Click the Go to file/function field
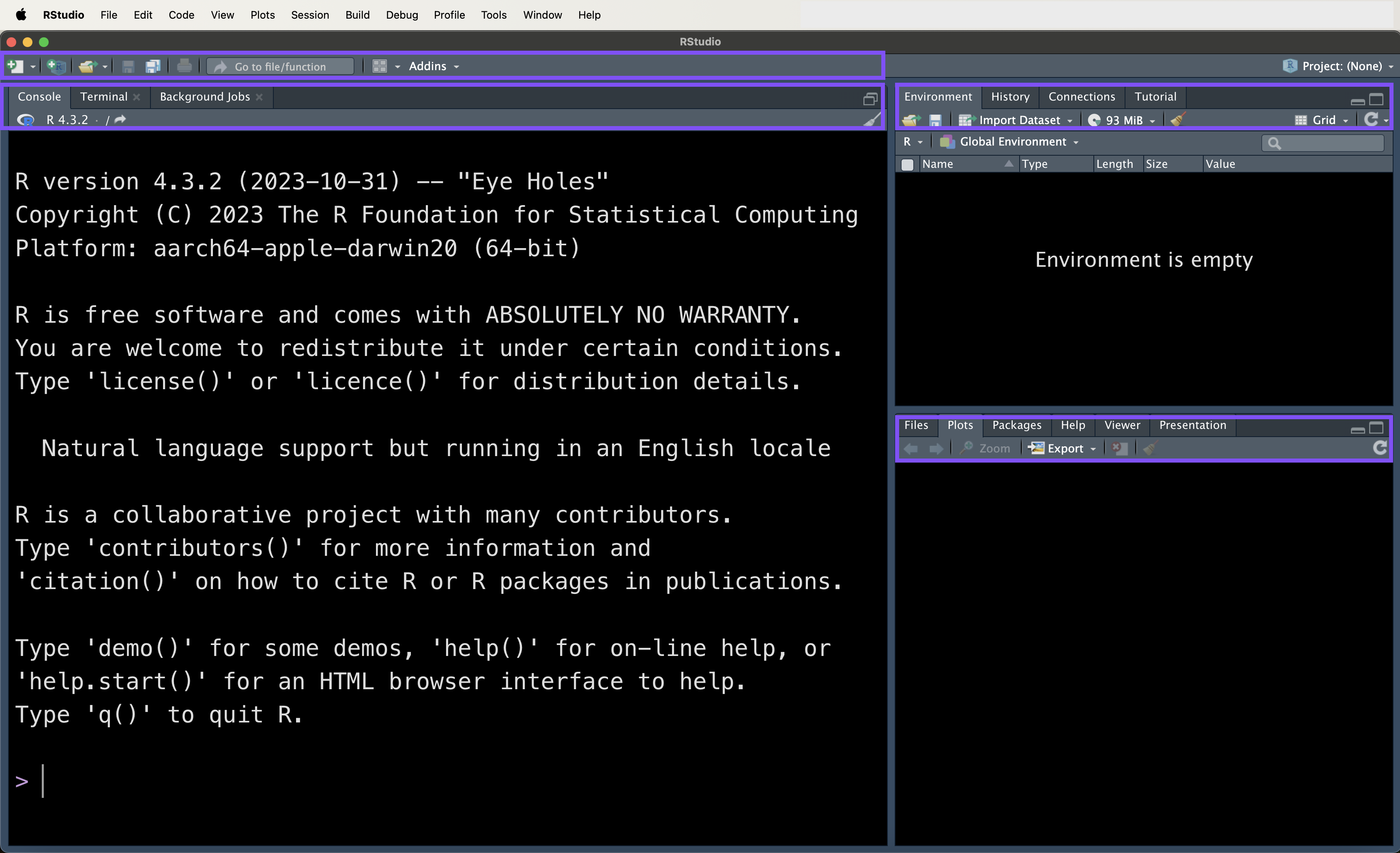 [x=280, y=66]
